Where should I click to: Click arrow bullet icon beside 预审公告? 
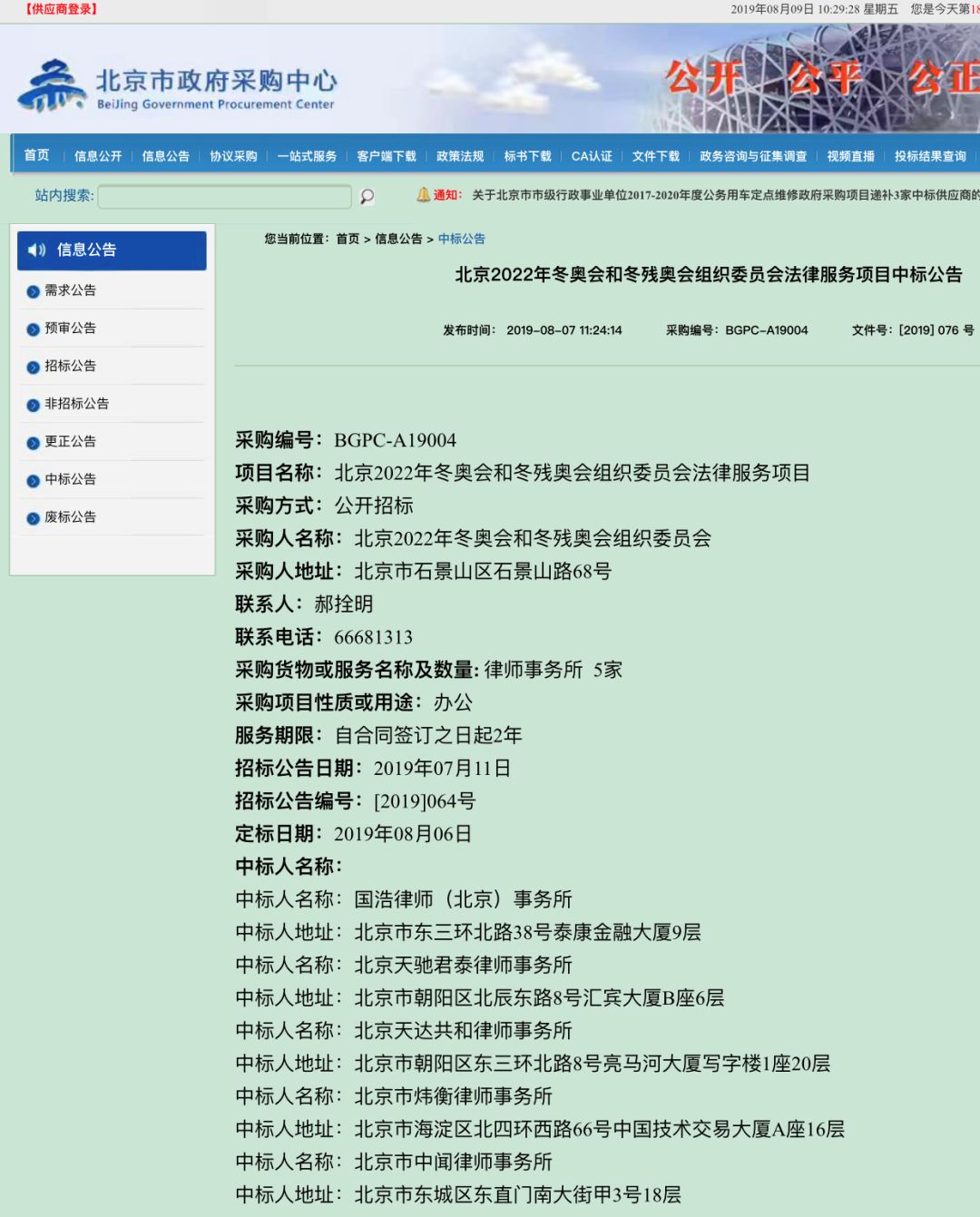[34, 329]
